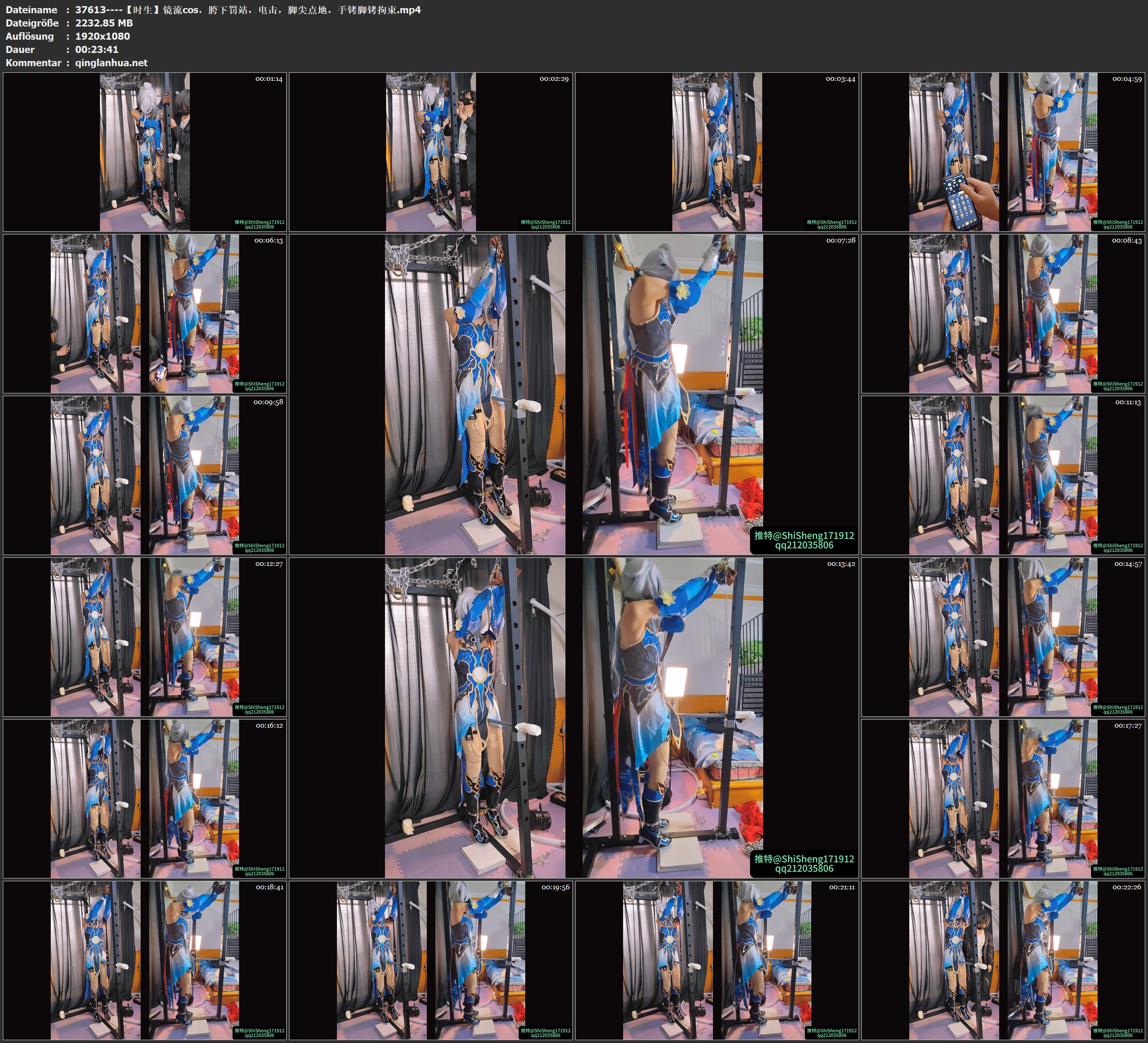The image size is (1148, 1043).
Task: Click the 00:04:59 preview frame
Action: pyautogui.click(x=1003, y=152)
